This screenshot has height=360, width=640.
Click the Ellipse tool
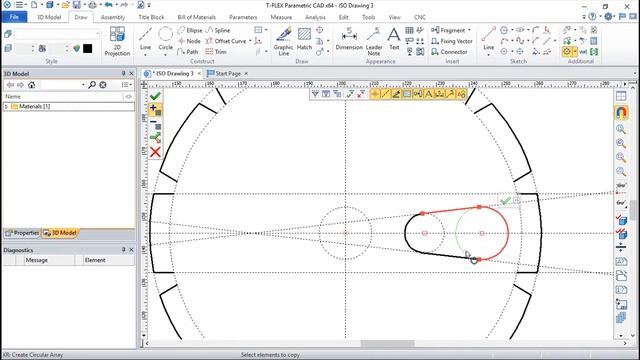pos(190,30)
